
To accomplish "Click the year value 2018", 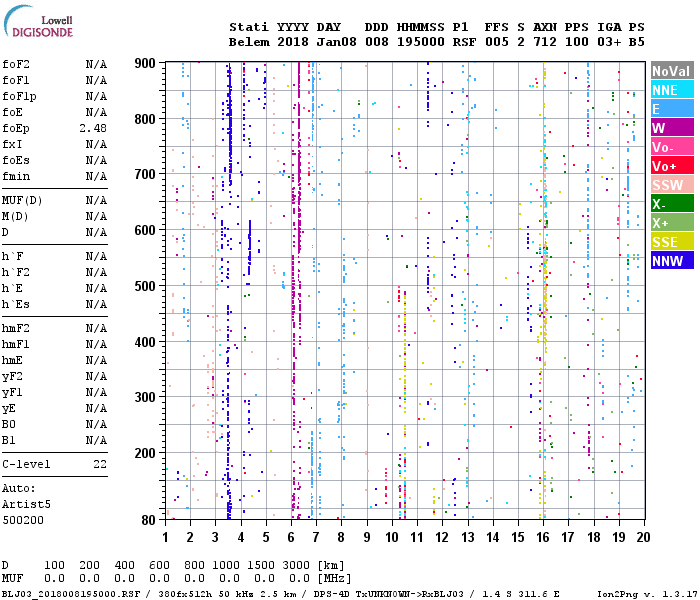I will click(x=292, y=42).
